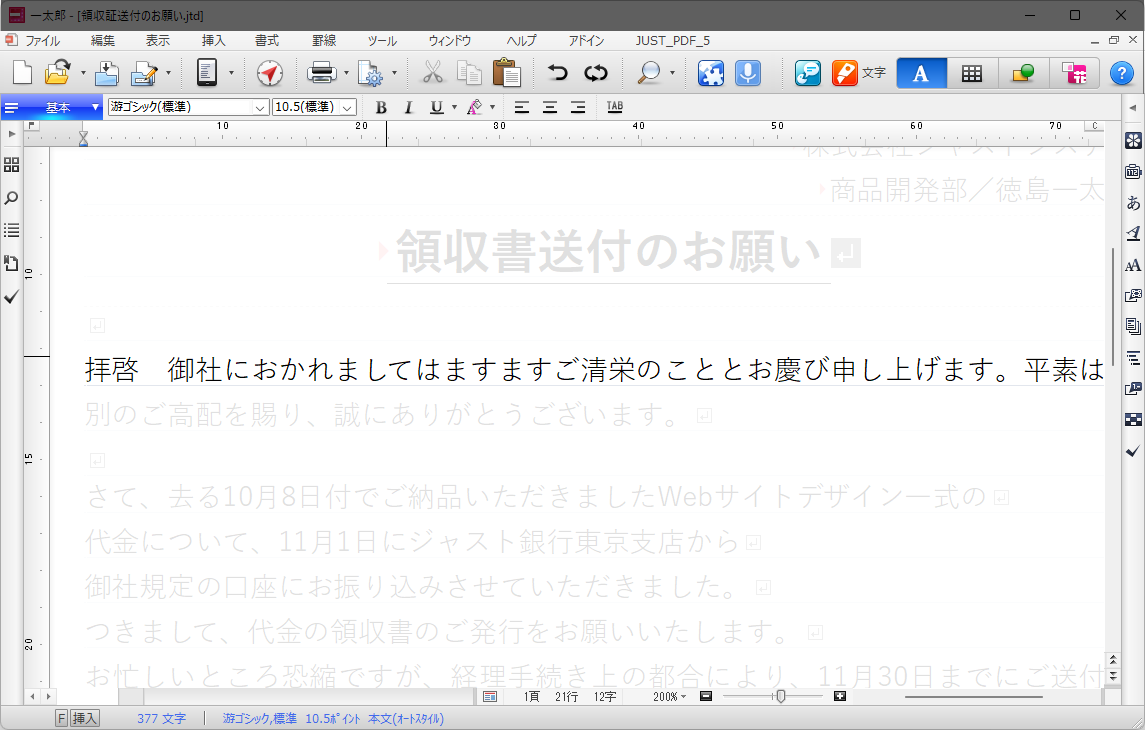Paste from clipboard via the Clipboard icon
The width and height of the screenshot is (1145, 730).
tap(507, 72)
